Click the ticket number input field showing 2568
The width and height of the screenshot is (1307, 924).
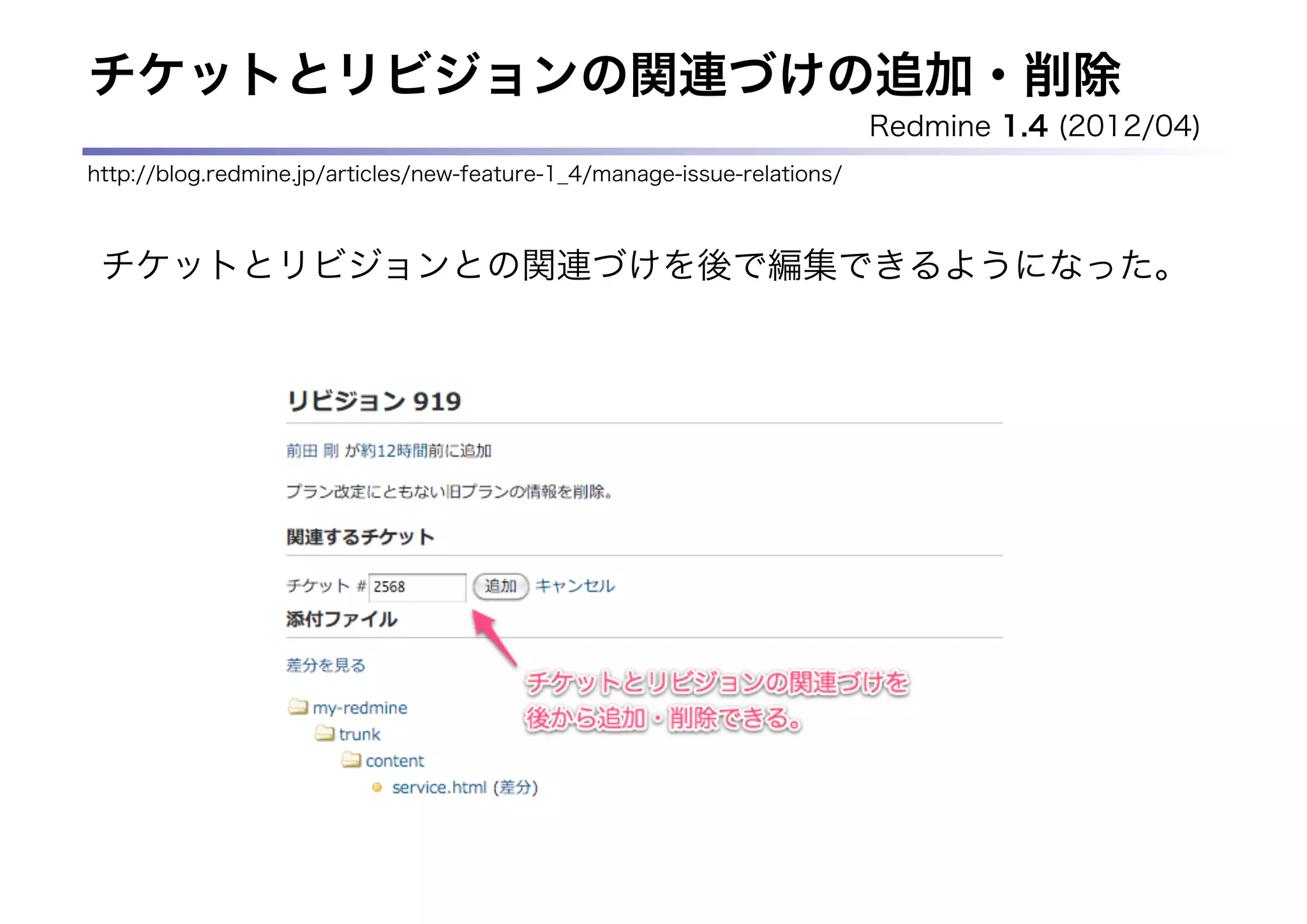tap(417, 586)
